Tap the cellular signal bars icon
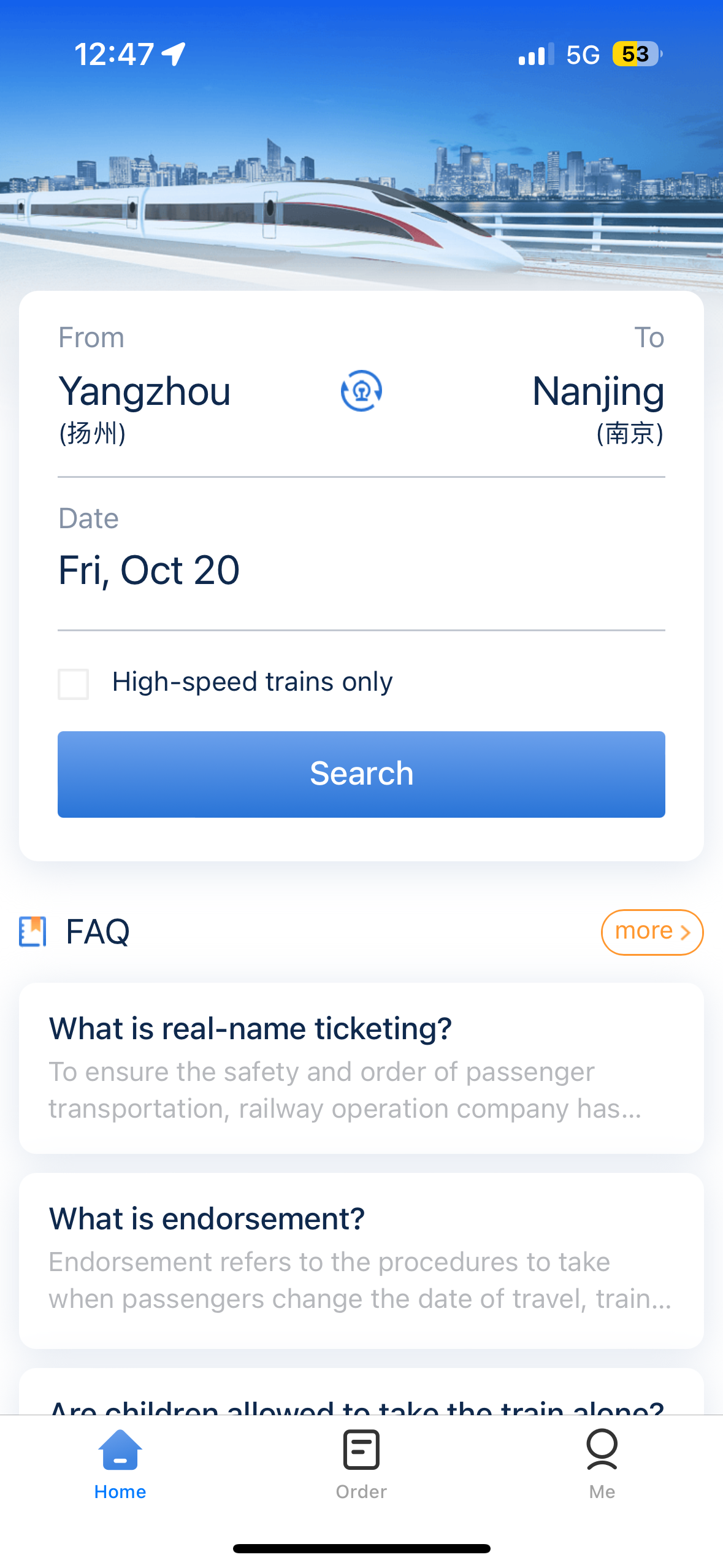The height and width of the screenshot is (1568, 723). click(536, 54)
